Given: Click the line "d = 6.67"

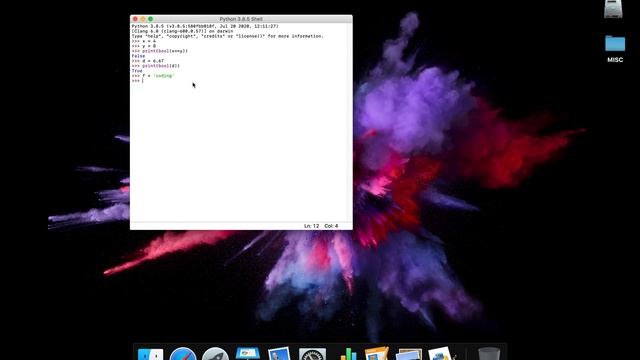Looking at the screenshot, I should [147, 61].
